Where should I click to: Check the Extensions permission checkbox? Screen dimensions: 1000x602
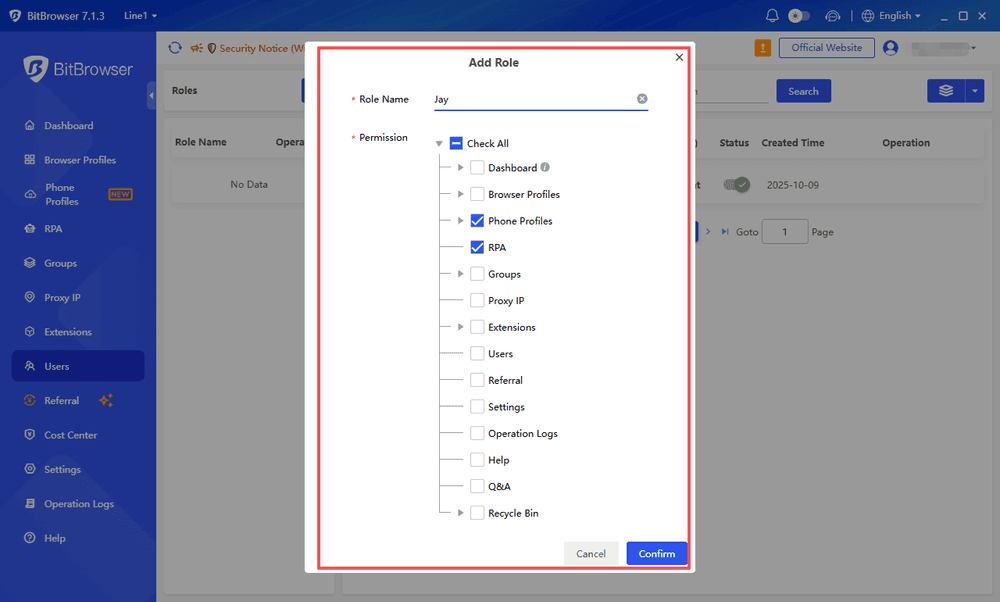coord(477,327)
